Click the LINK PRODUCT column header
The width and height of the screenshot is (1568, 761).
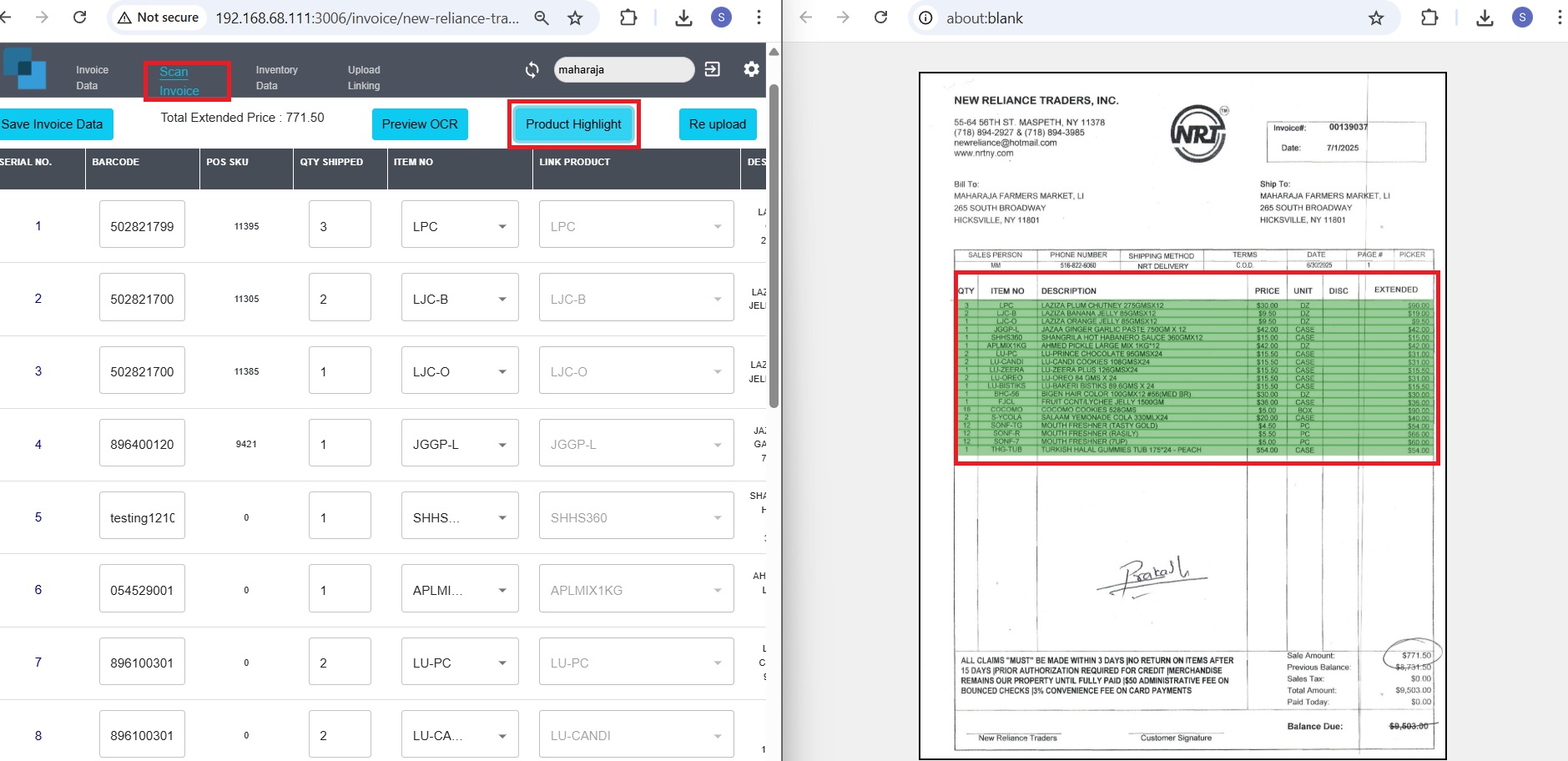pos(574,162)
